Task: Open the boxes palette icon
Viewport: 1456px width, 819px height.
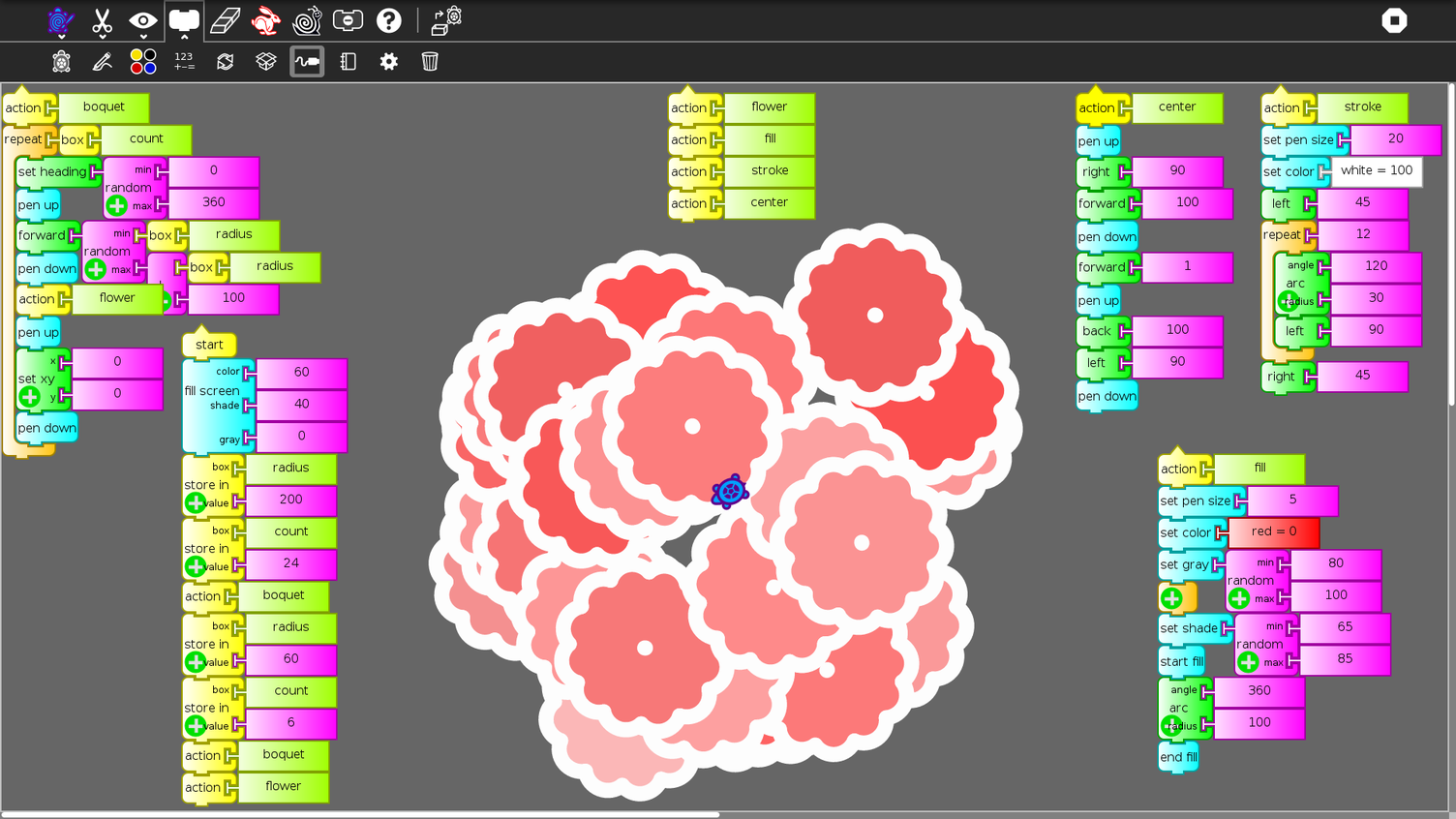Action: click(265, 61)
